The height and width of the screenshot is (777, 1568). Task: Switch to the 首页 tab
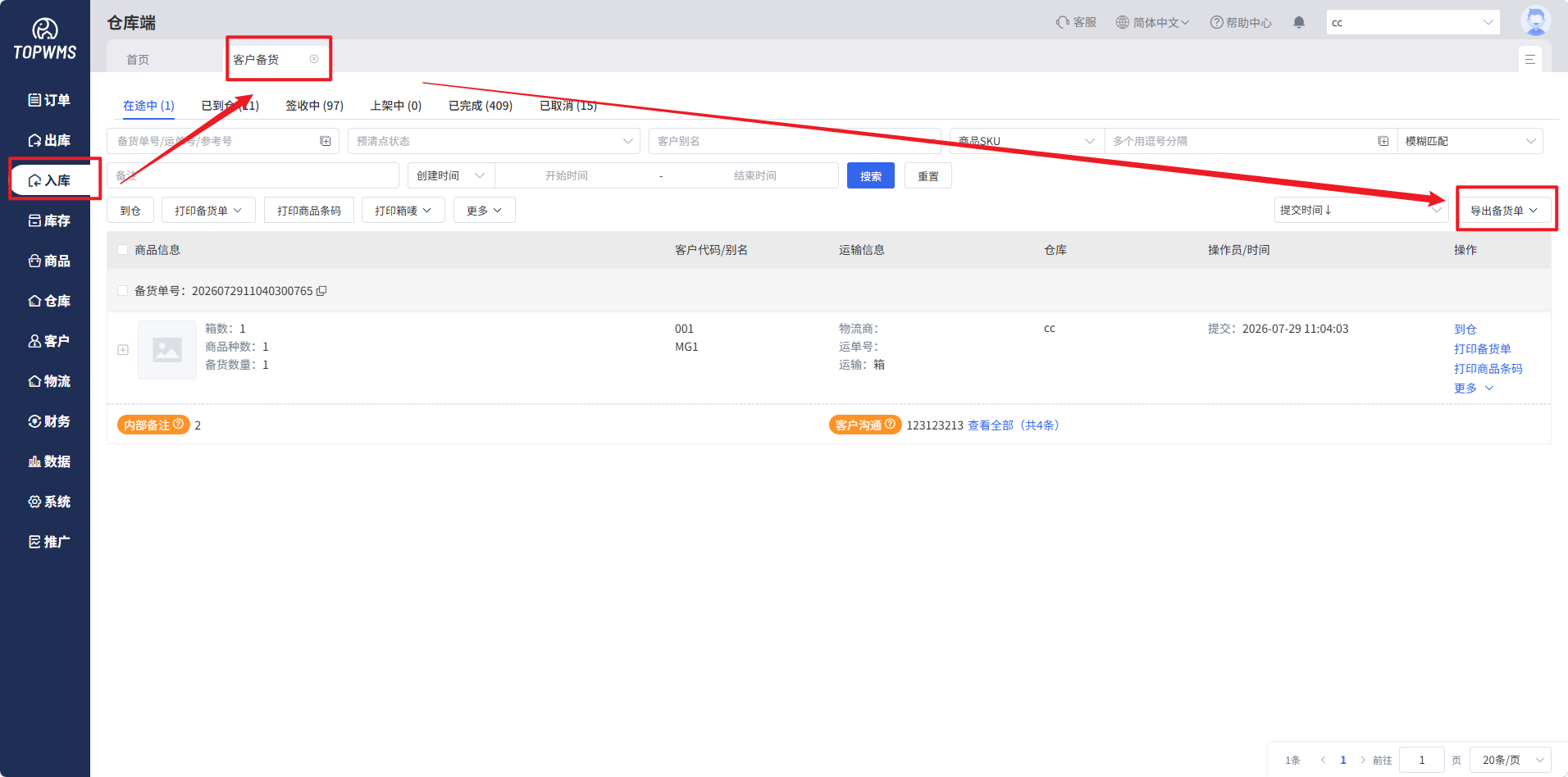[x=138, y=60]
